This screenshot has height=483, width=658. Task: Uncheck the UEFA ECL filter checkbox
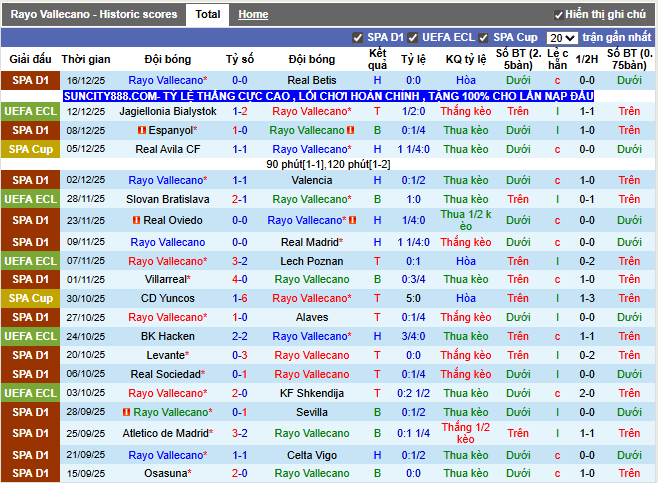(x=413, y=38)
